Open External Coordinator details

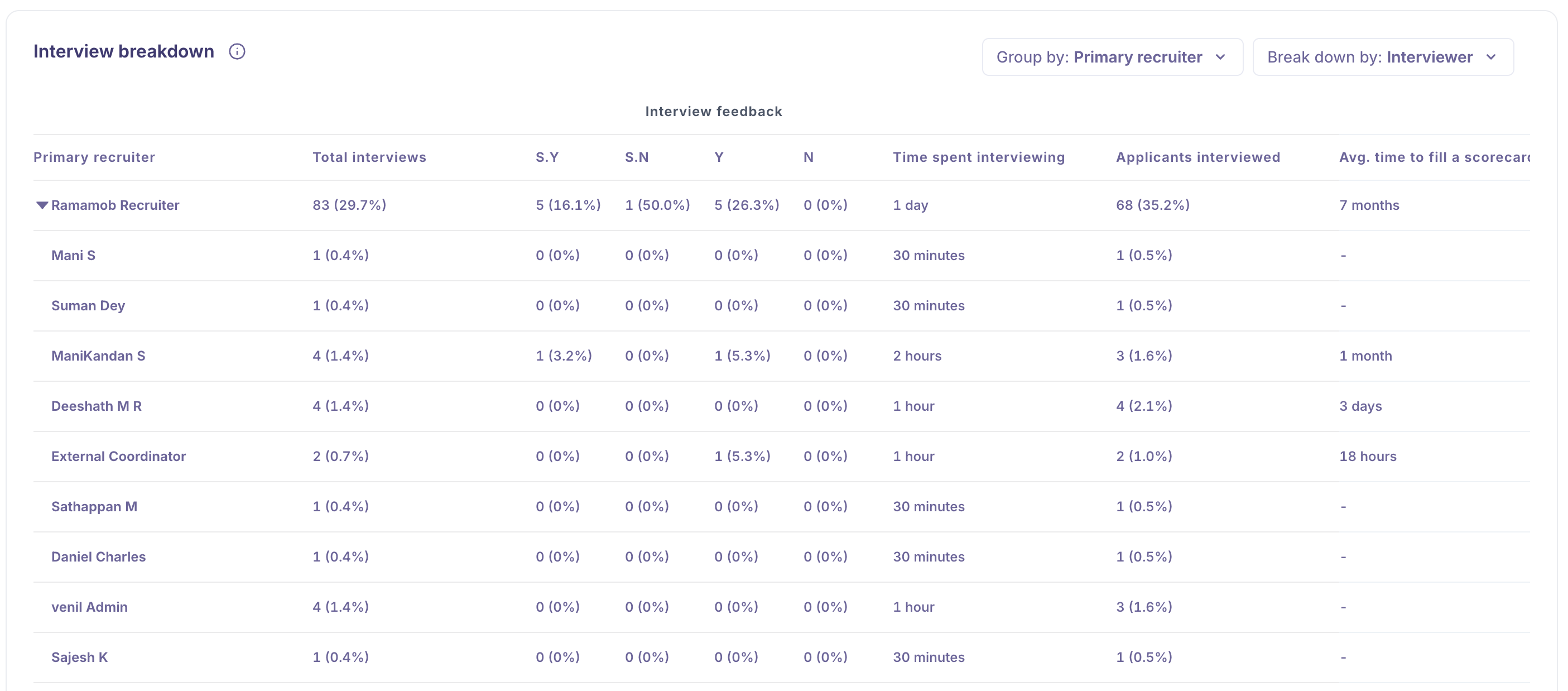tap(119, 455)
